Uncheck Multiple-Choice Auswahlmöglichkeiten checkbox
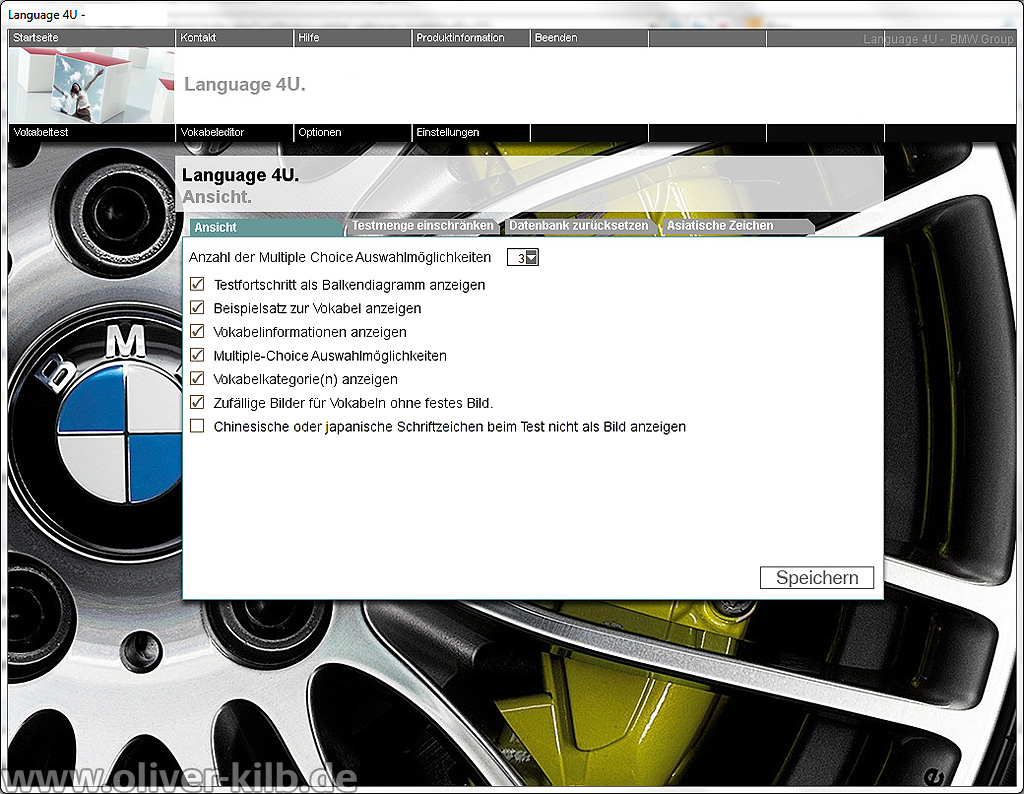Image resolution: width=1024 pixels, height=794 pixels. point(197,355)
